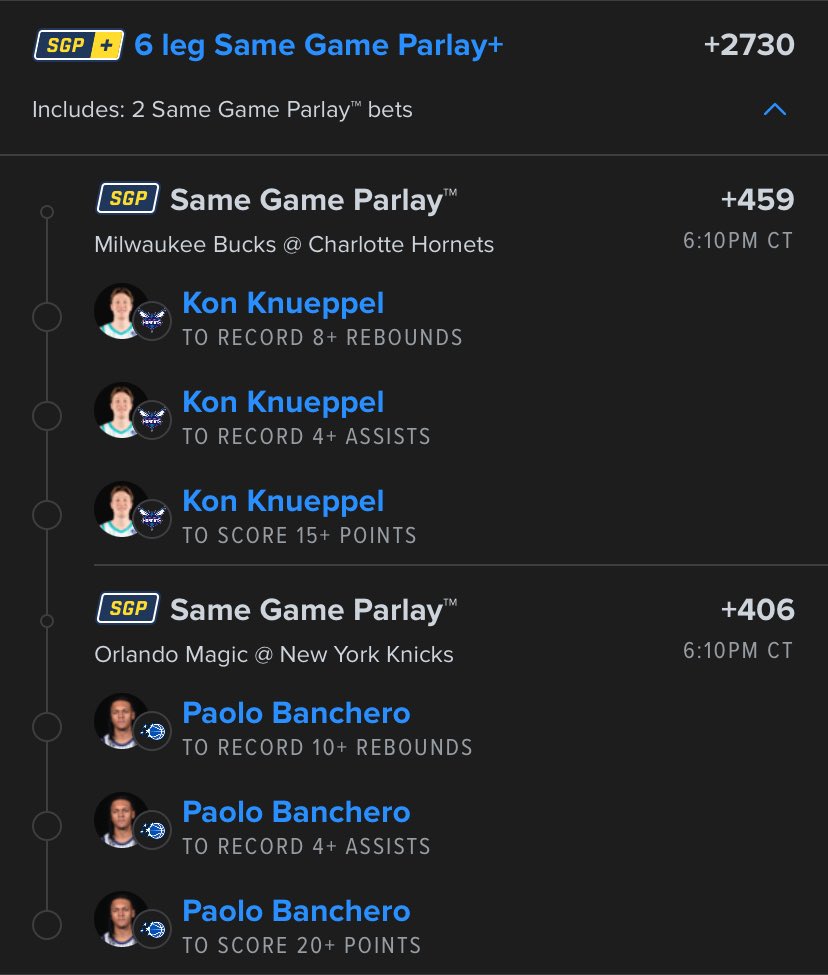
Task: Open Kon Knueppel 8+ rebounds player photo
Action: 121,312
